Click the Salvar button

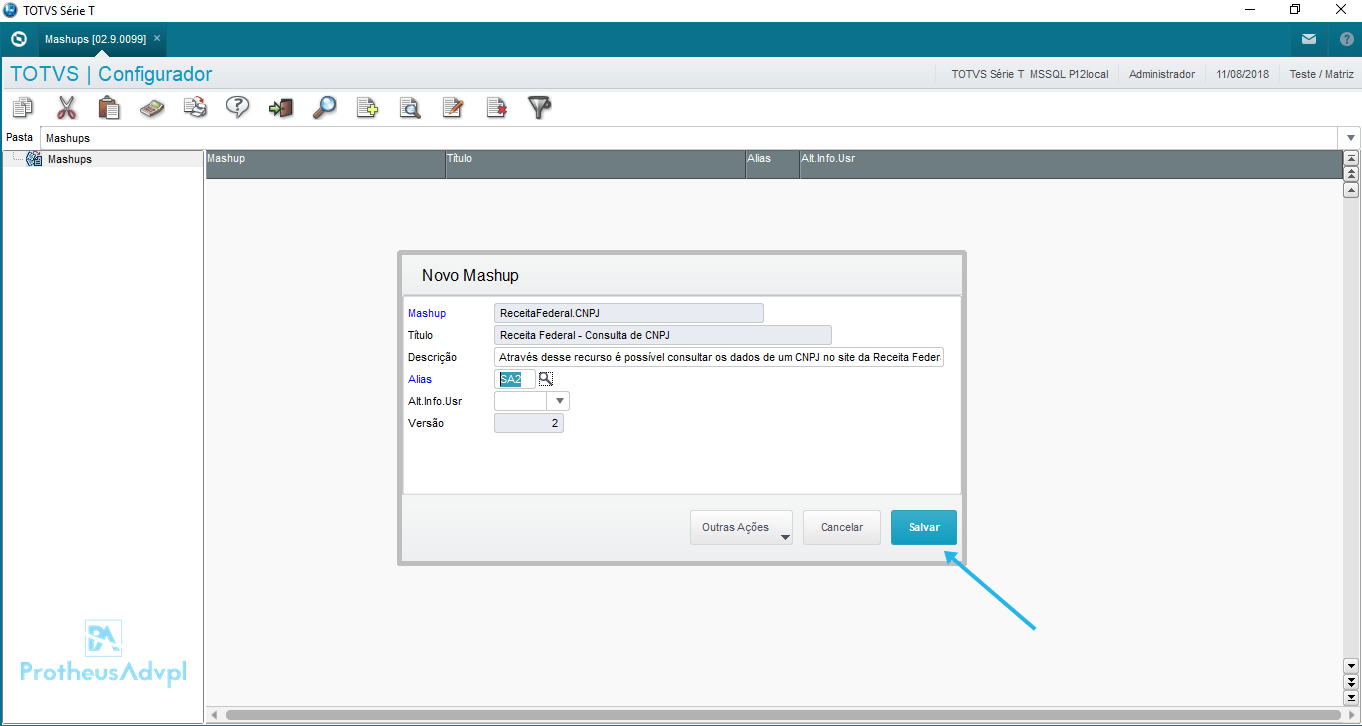coord(924,527)
